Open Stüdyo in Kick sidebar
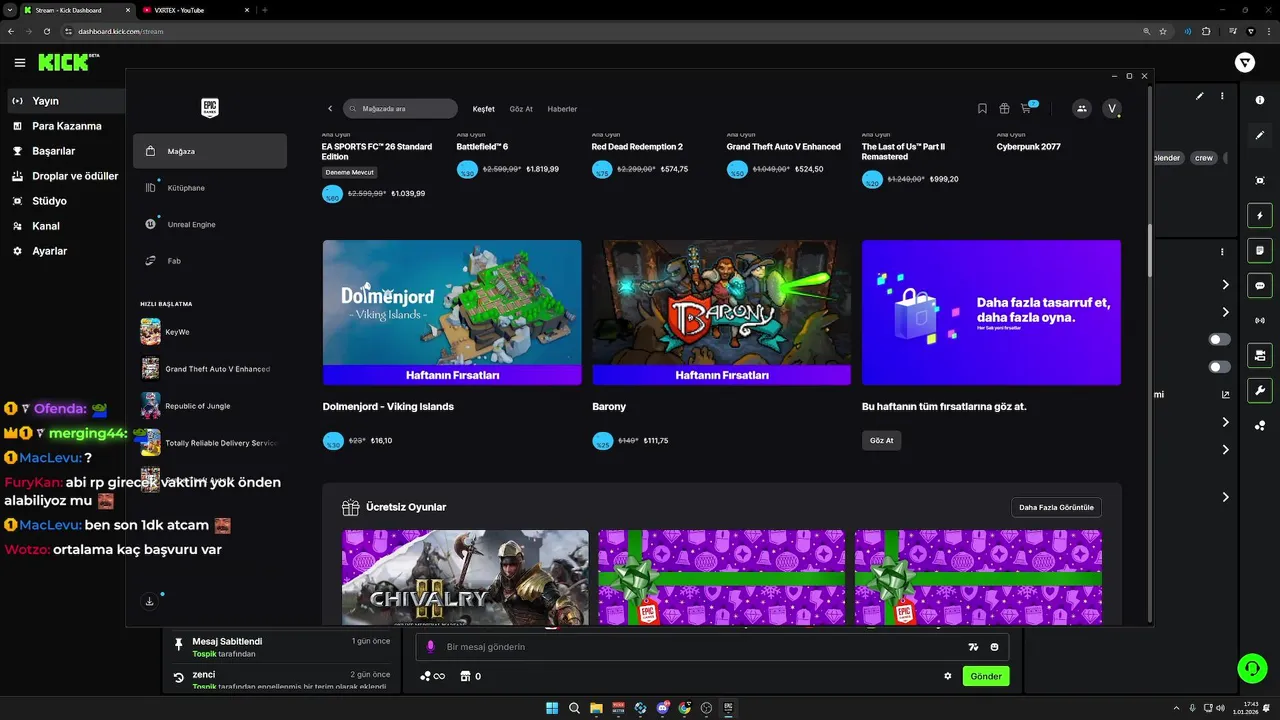1280x720 pixels. click(x=64, y=201)
